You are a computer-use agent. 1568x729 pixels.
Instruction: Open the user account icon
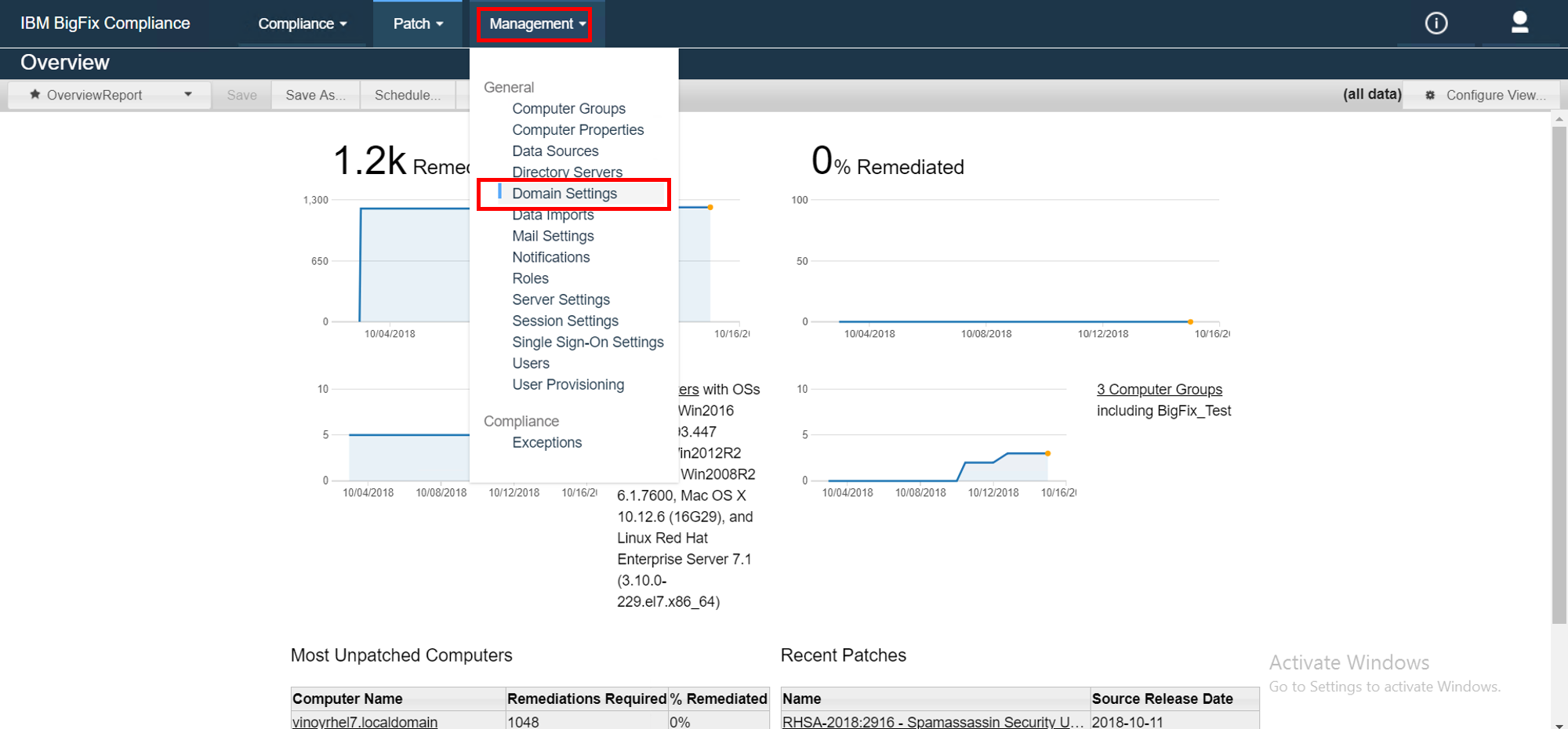tap(1519, 23)
